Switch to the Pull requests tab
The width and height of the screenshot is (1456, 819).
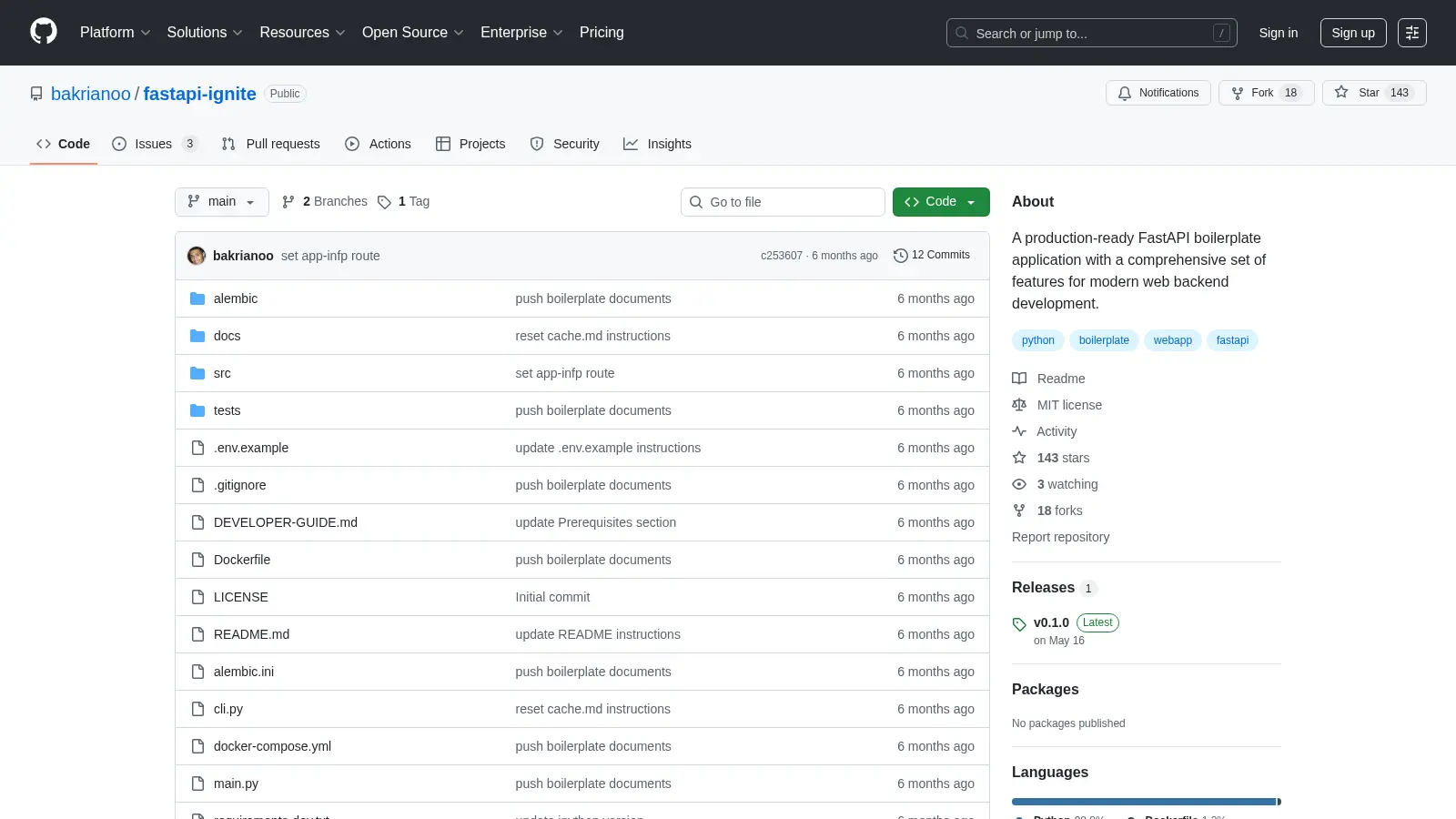click(x=271, y=144)
